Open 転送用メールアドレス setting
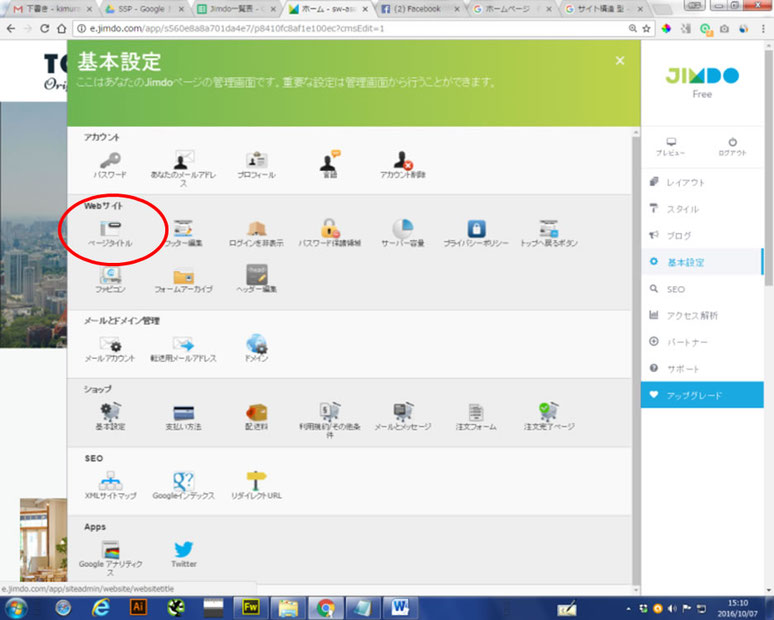The height and width of the screenshot is (620, 774). (183, 349)
